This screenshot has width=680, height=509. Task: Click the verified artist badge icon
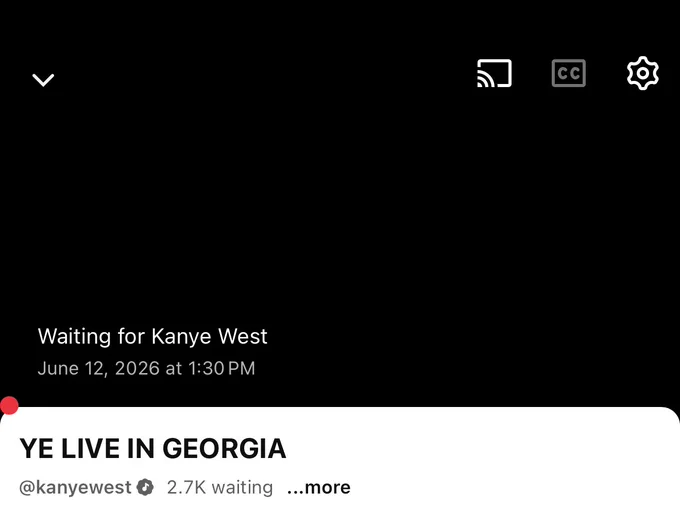tap(145, 487)
